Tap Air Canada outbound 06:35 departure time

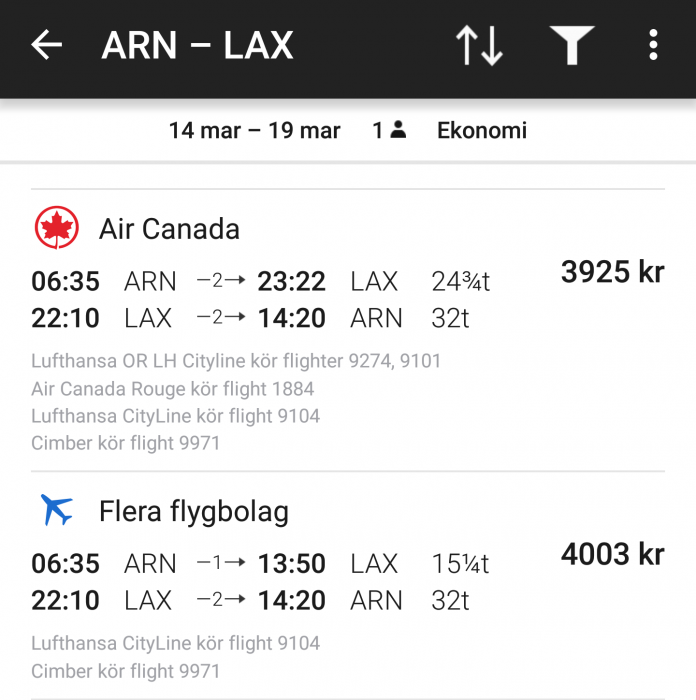[66, 282]
